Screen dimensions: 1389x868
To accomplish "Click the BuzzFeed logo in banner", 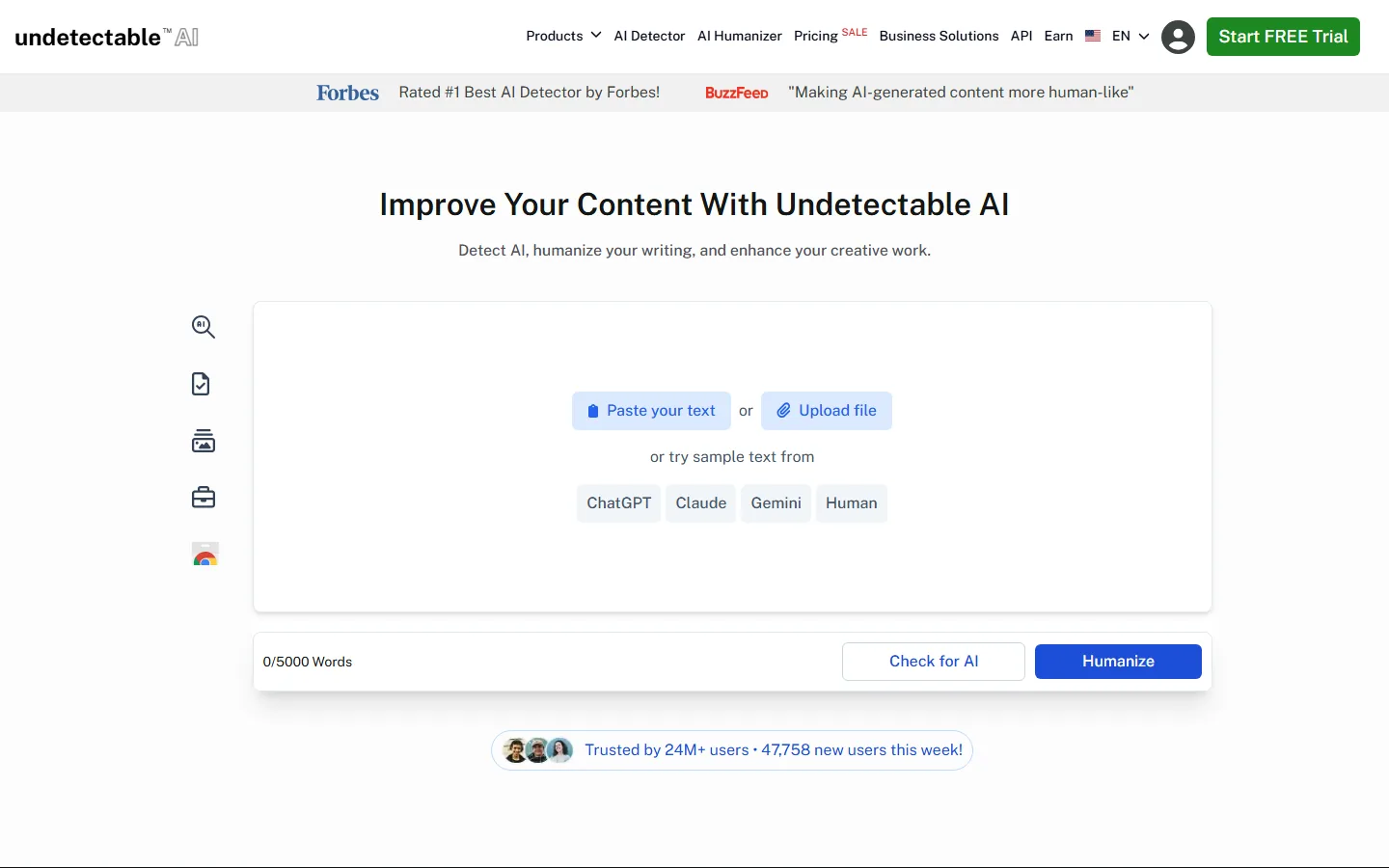I will click(x=737, y=93).
